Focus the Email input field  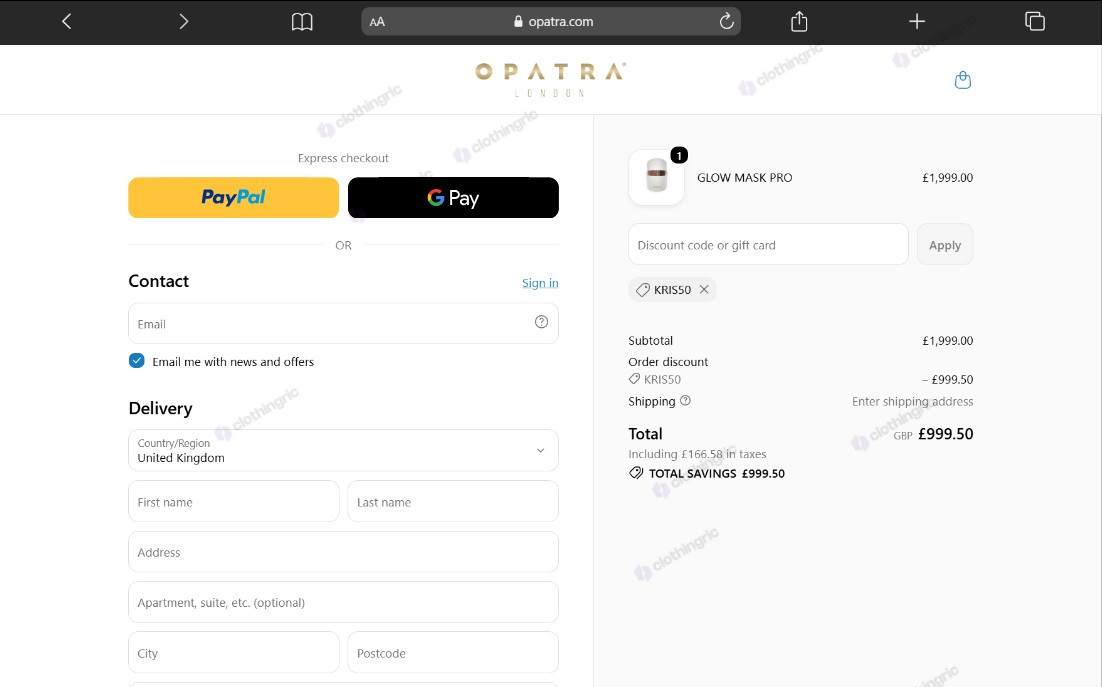coord(343,324)
